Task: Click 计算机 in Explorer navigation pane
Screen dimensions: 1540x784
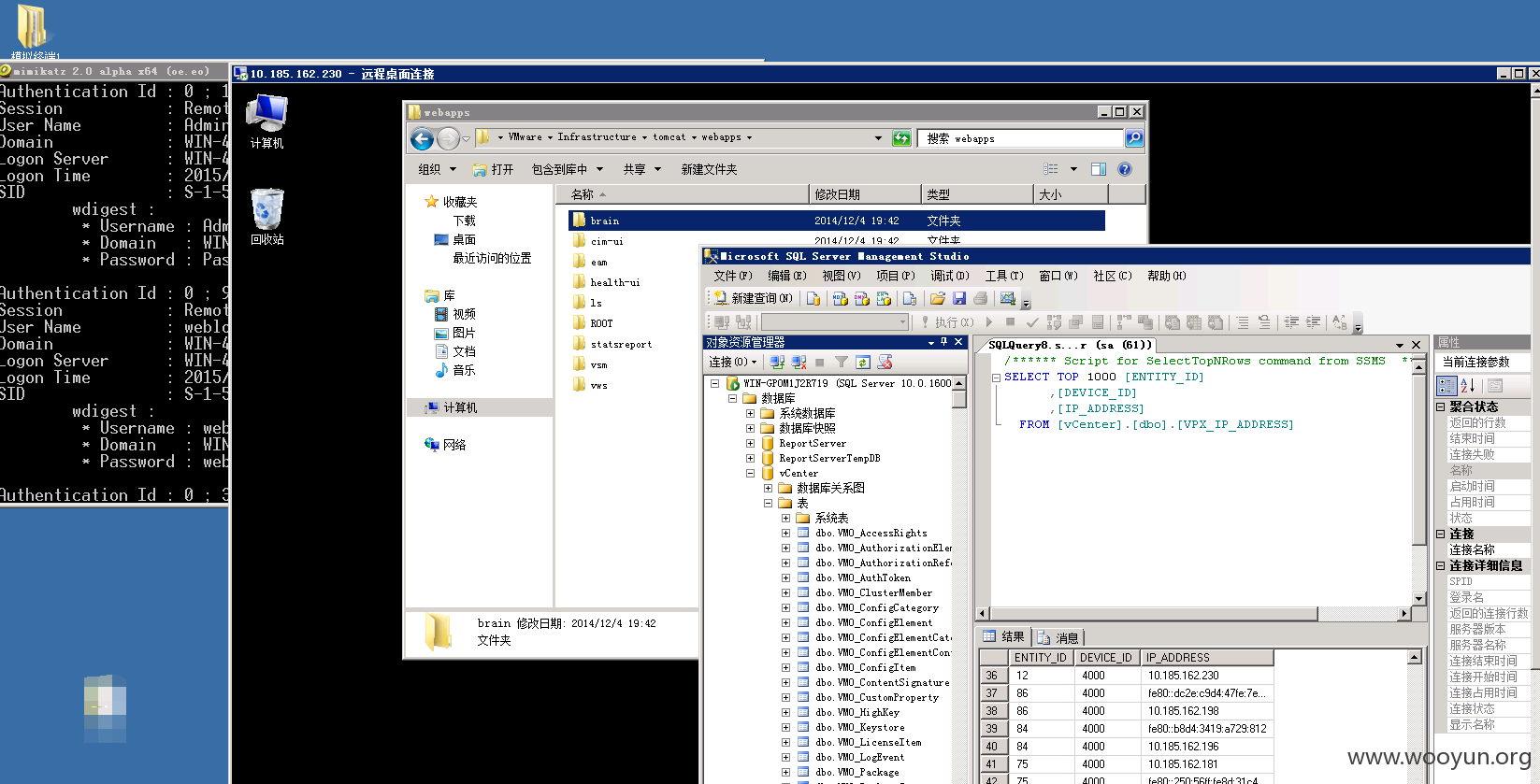Action: (451, 407)
